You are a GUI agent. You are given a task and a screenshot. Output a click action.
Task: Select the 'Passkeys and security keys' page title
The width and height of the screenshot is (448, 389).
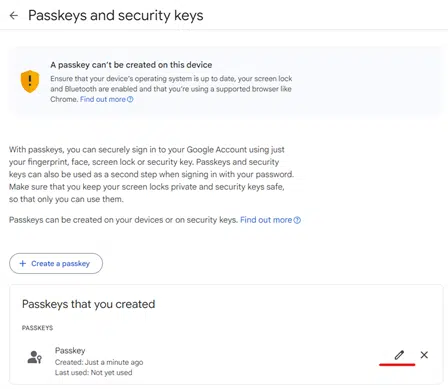click(x=116, y=16)
